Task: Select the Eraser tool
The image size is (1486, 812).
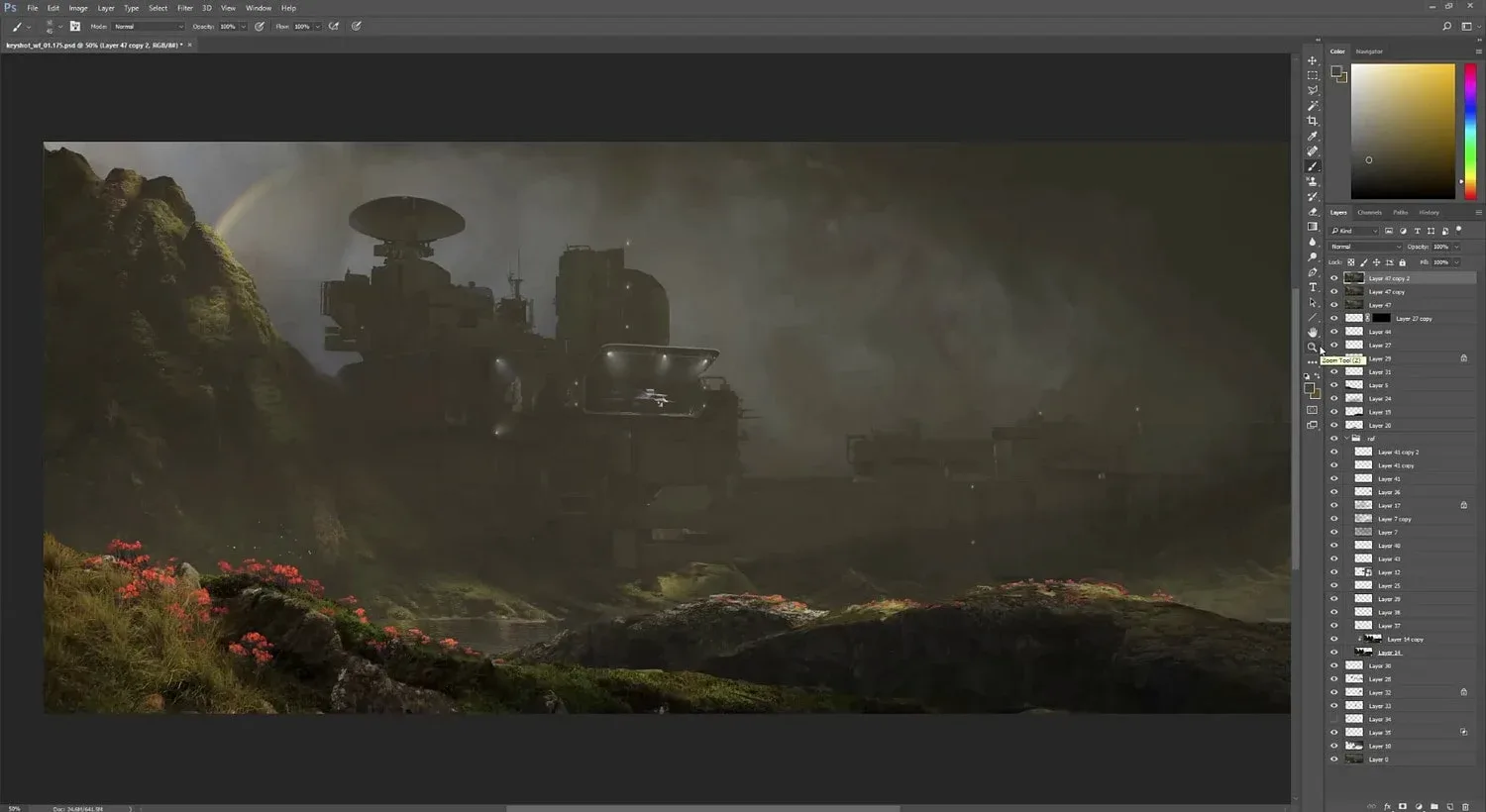Action: click(x=1313, y=212)
